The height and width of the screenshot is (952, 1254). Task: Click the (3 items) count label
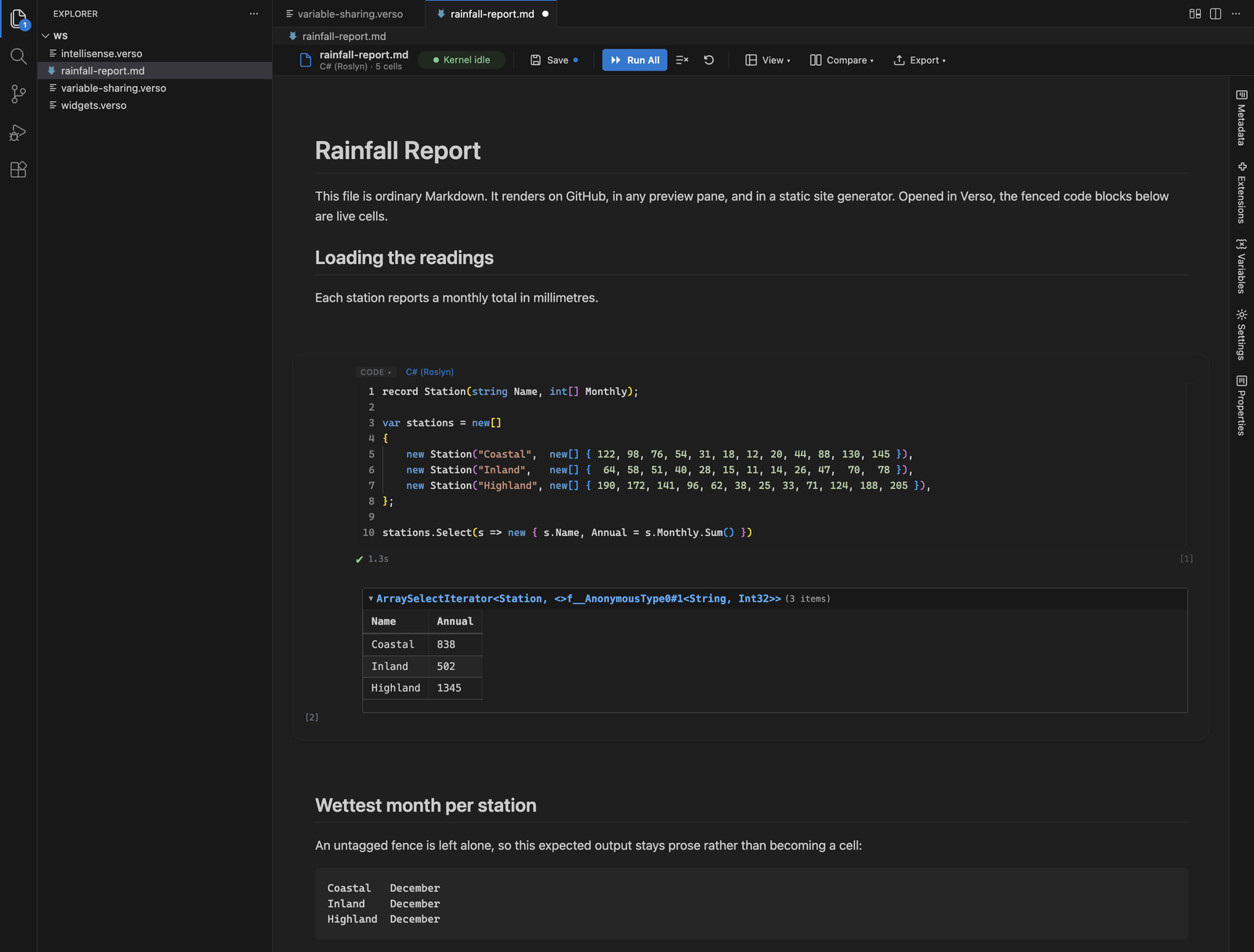(807, 599)
